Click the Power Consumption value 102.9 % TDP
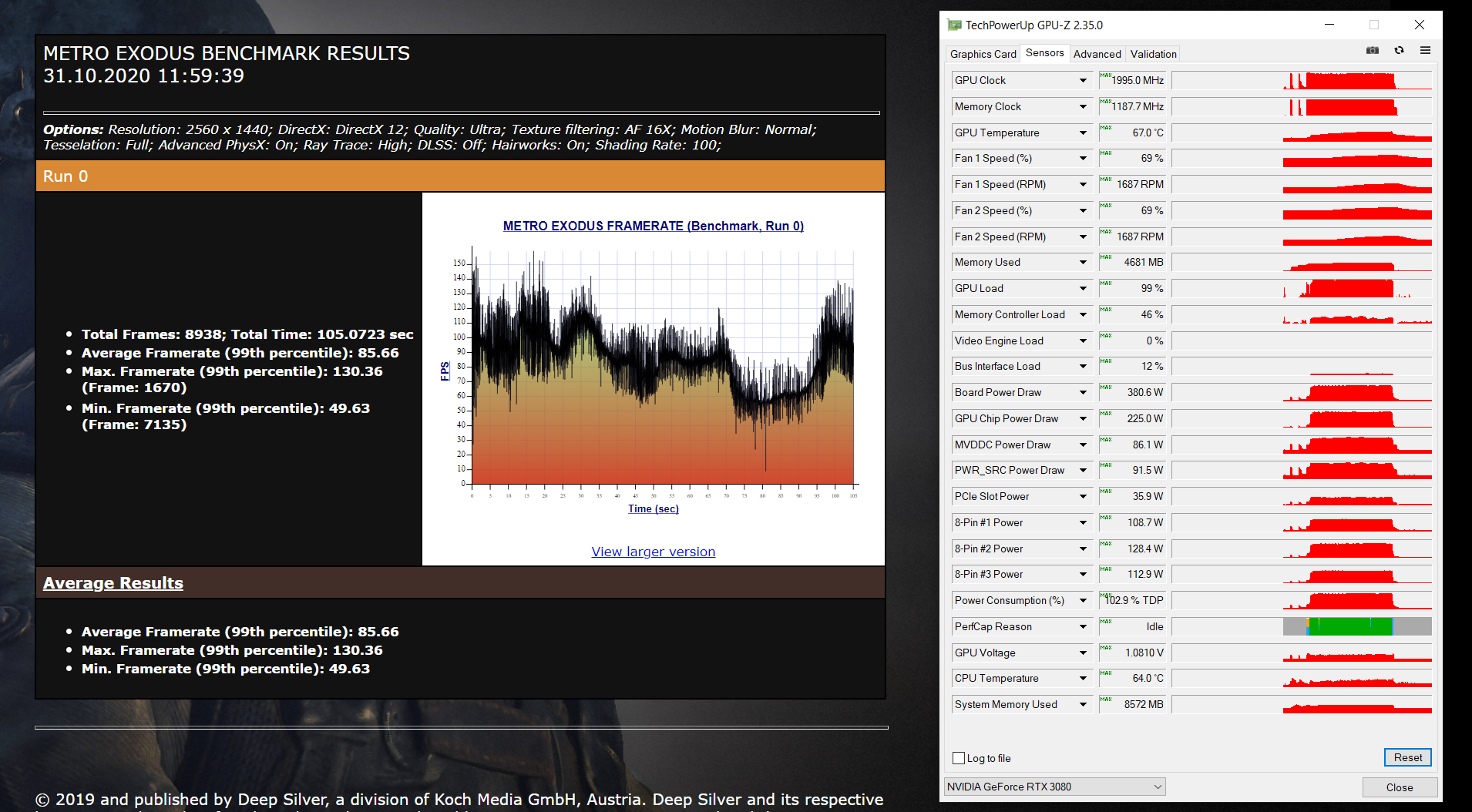Viewport: 1472px width, 812px height. point(1134,600)
